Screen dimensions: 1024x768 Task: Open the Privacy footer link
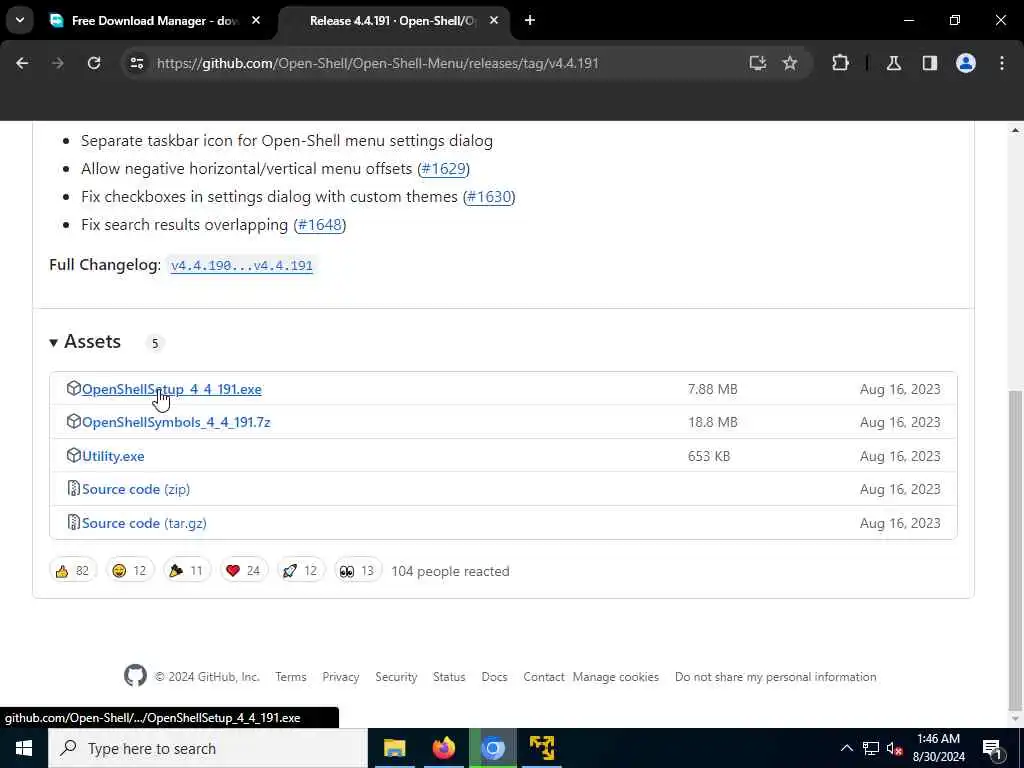[x=341, y=677]
